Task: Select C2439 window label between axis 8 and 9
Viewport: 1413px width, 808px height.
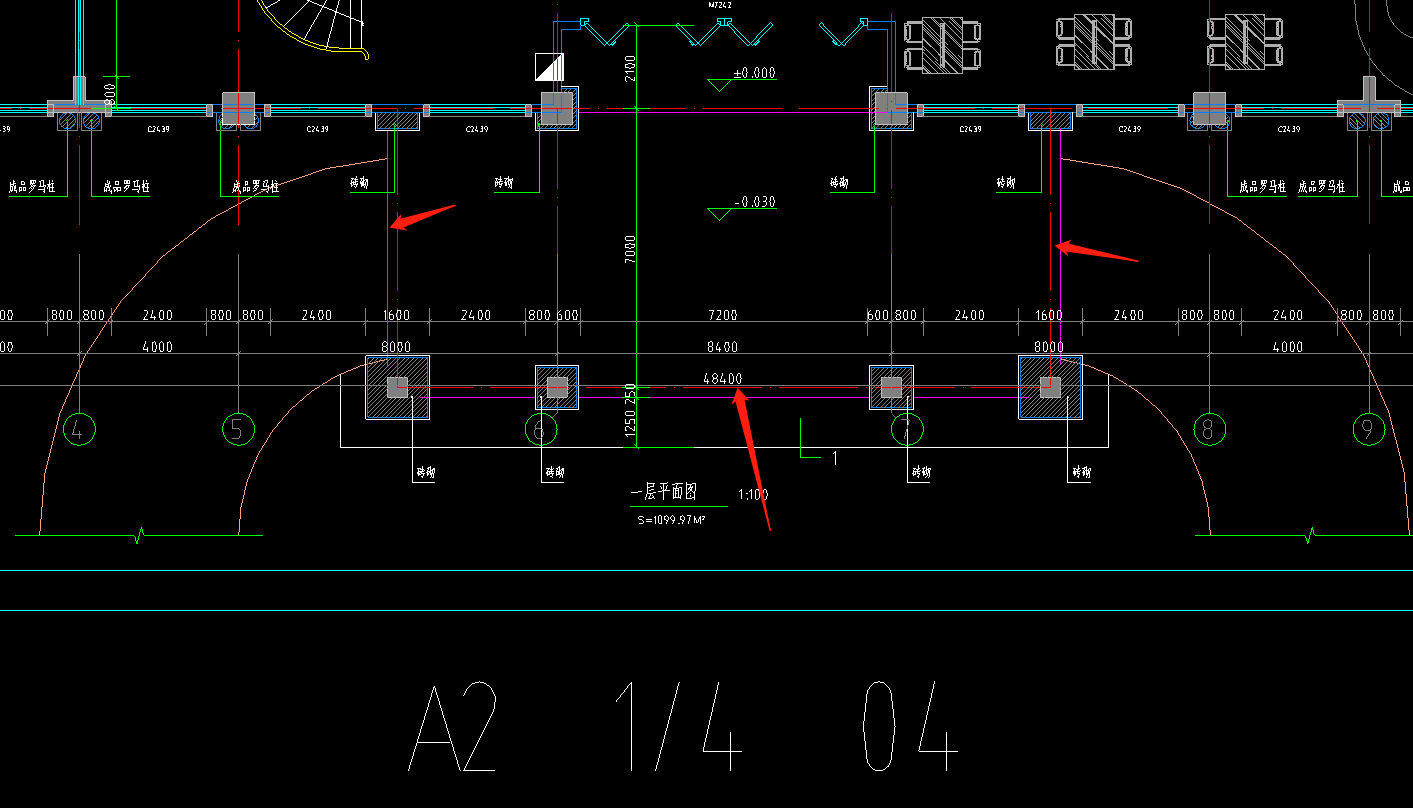Action: [x=1289, y=129]
